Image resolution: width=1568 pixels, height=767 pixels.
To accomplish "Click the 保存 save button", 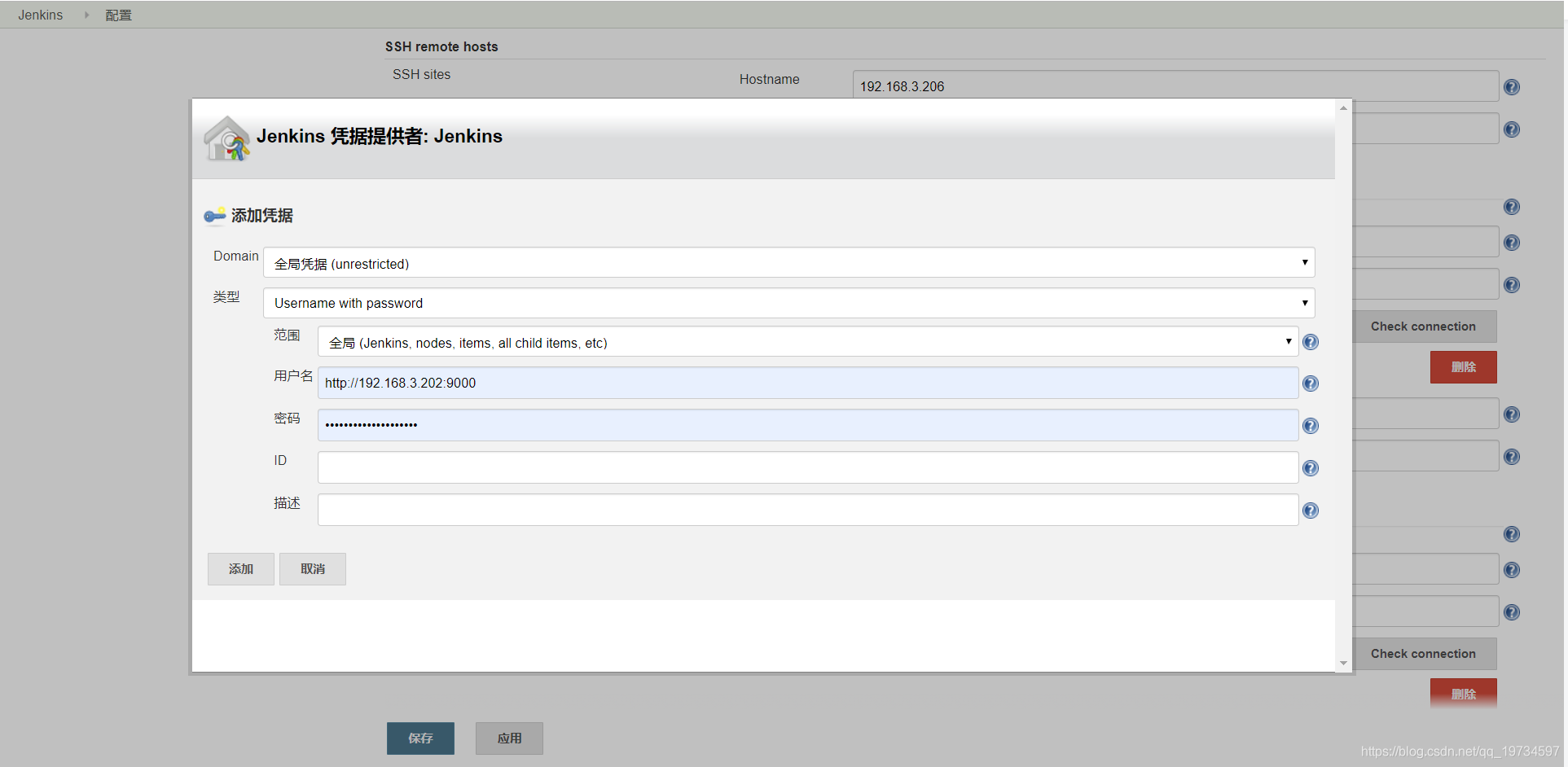I will (420, 739).
